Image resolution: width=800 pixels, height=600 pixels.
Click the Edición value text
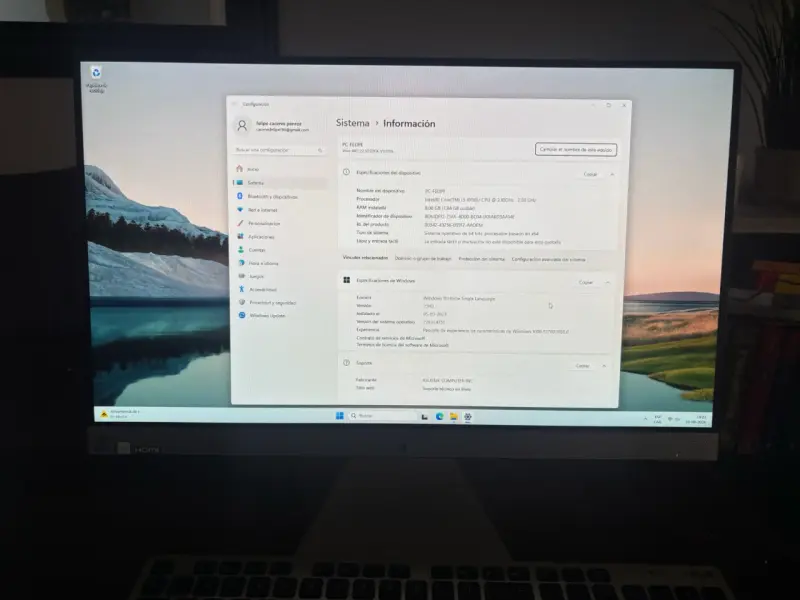tap(459, 298)
